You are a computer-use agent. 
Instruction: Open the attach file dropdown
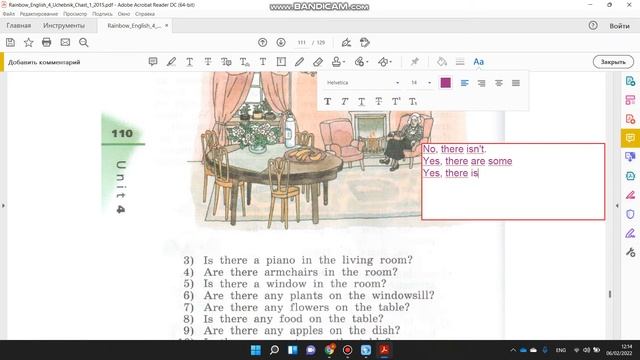tap(361, 62)
